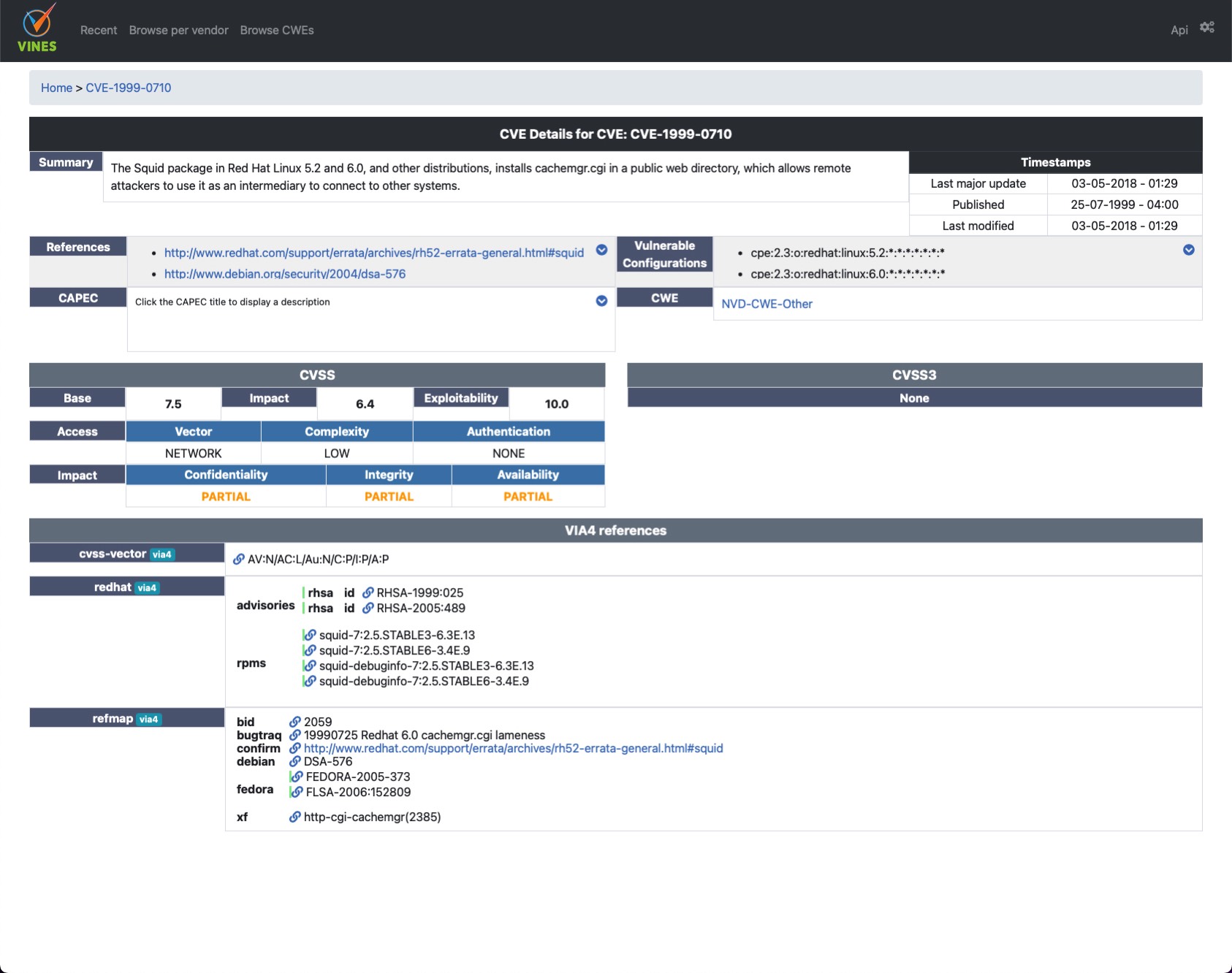
Task: Click the VINES logo in the header
Action: click(x=37, y=29)
